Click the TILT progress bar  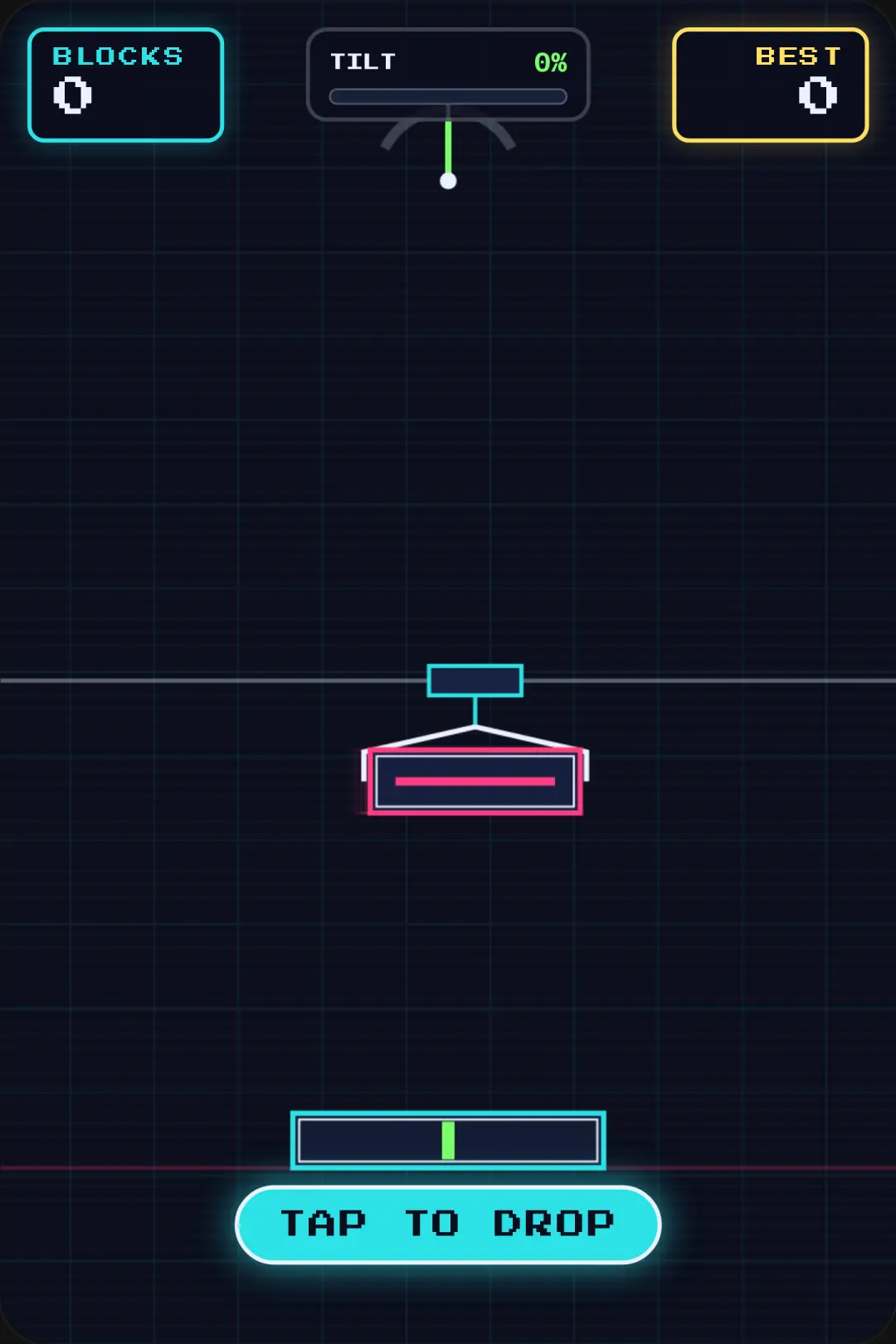[x=448, y=96]
